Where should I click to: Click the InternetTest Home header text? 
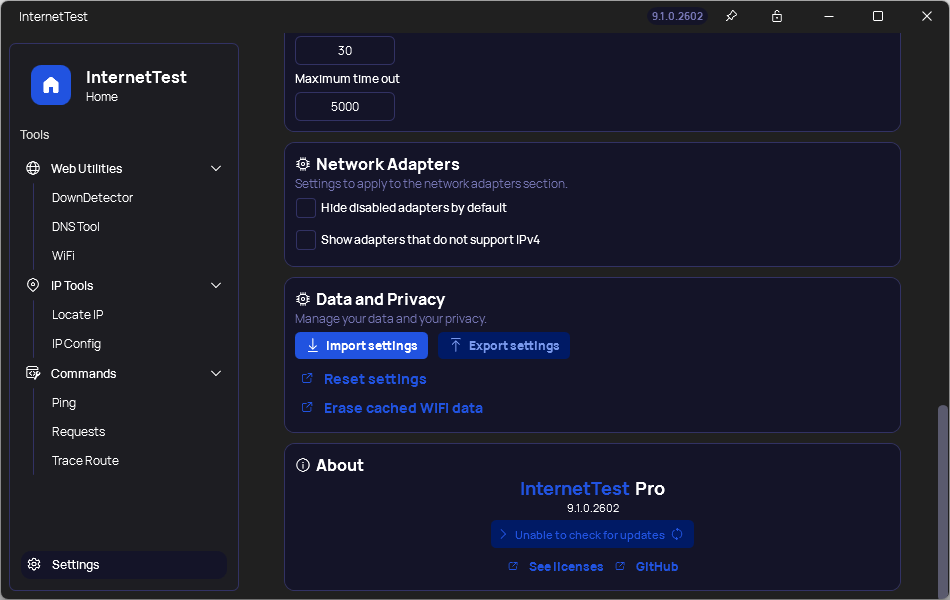tap(136, 85)
